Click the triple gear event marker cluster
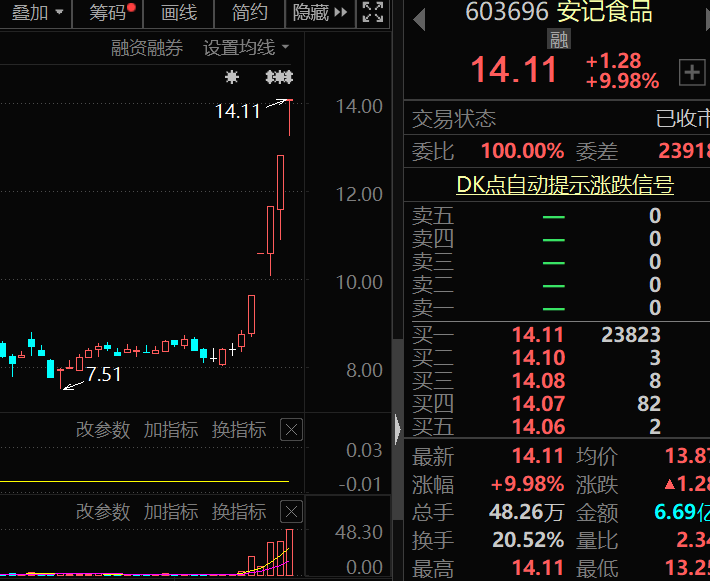Screen dimensions: 710x581 pyautogui.click(x=279, y=77)
